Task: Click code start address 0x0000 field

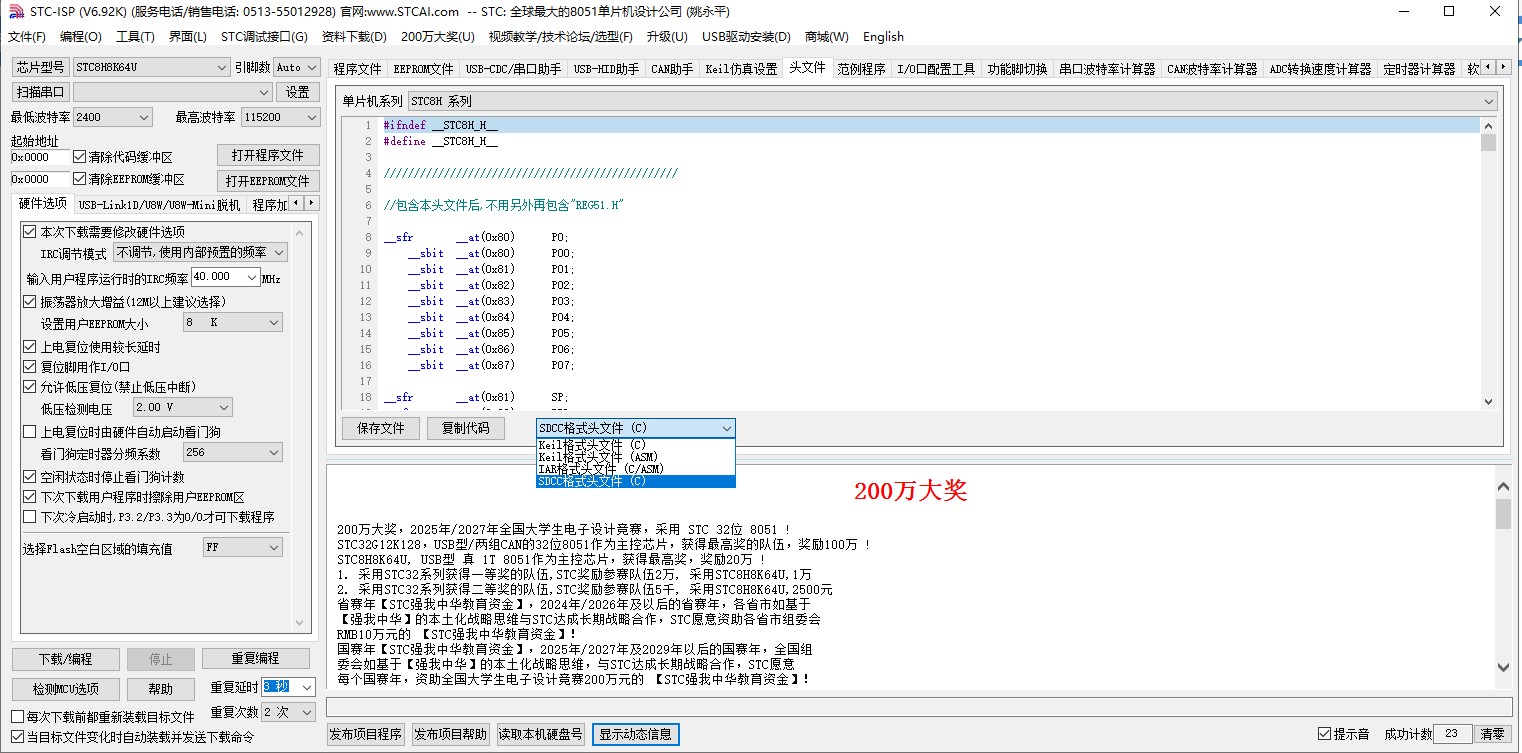Action: (40, 157)
